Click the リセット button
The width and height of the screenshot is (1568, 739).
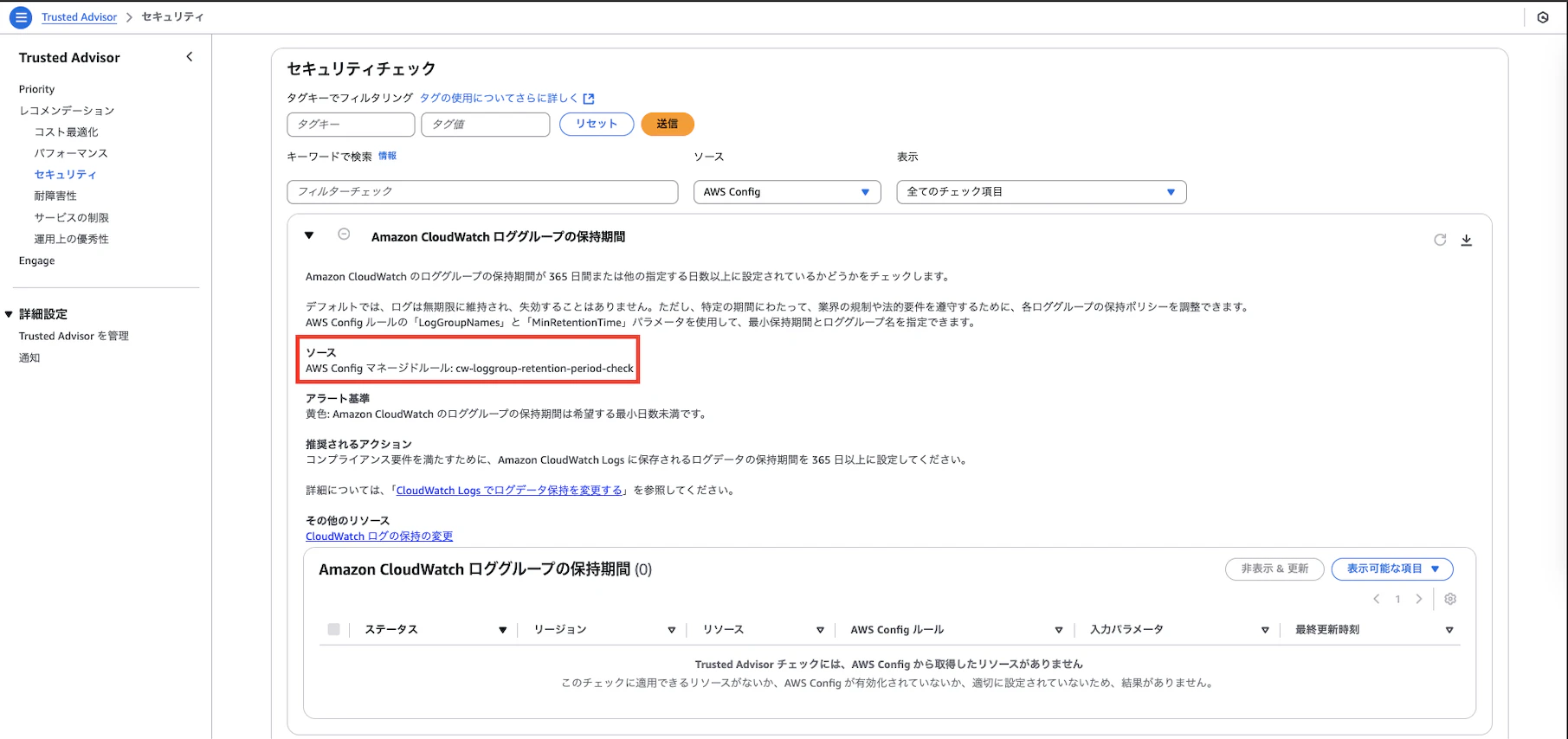point(597,125)
